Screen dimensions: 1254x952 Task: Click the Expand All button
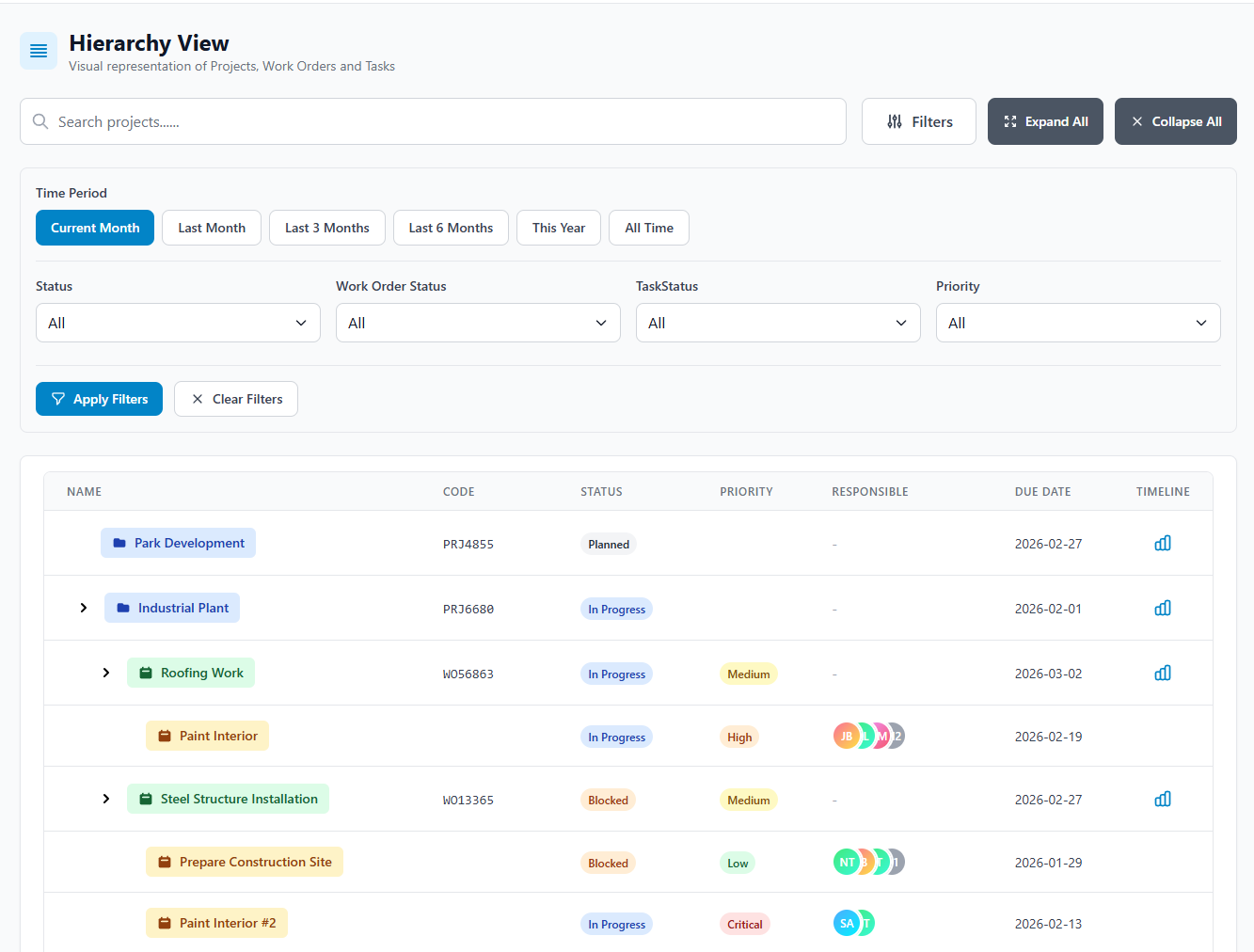tap(1044, 121)
